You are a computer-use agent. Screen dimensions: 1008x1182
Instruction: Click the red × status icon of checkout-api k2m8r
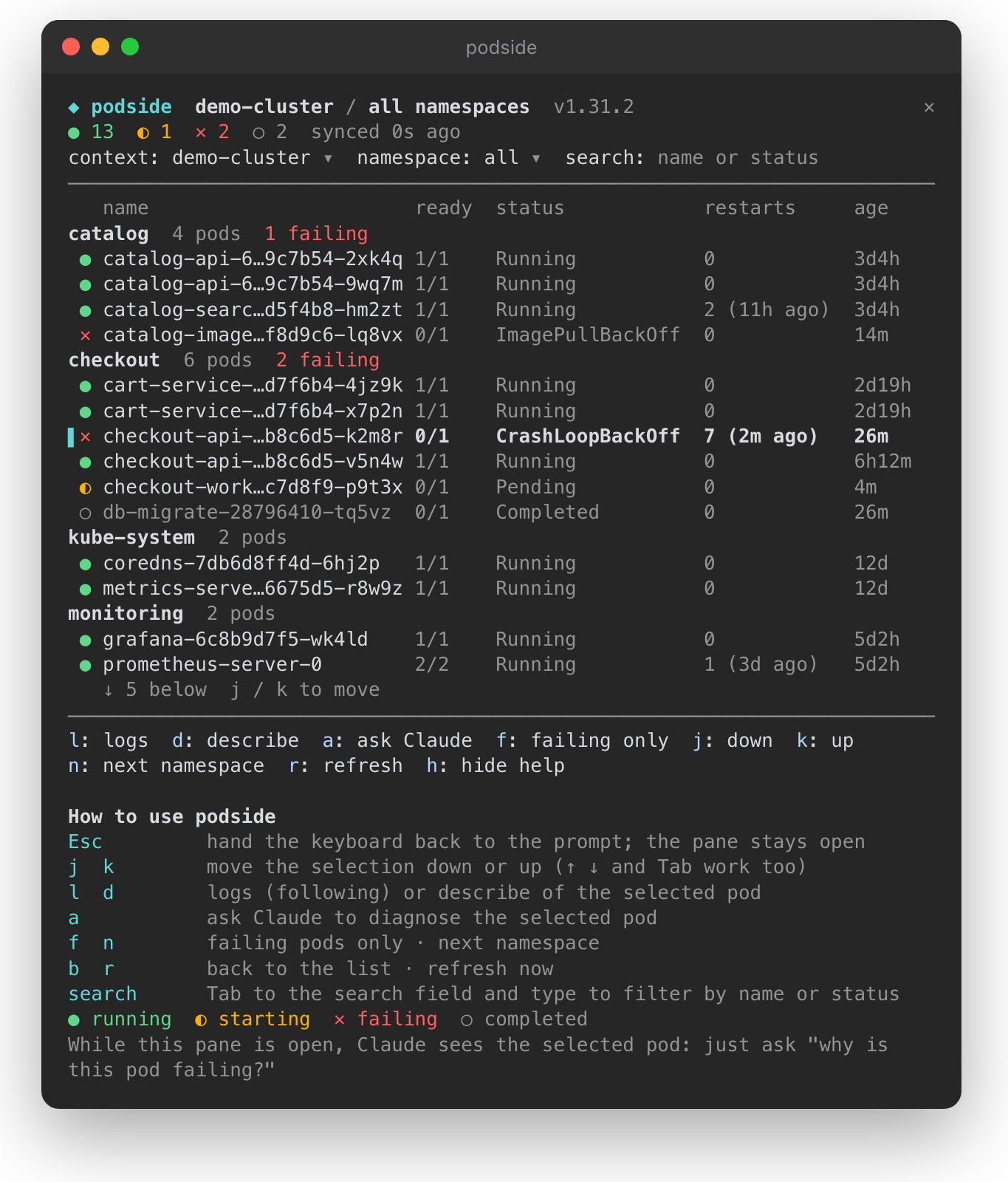click(x=86, y=437)
